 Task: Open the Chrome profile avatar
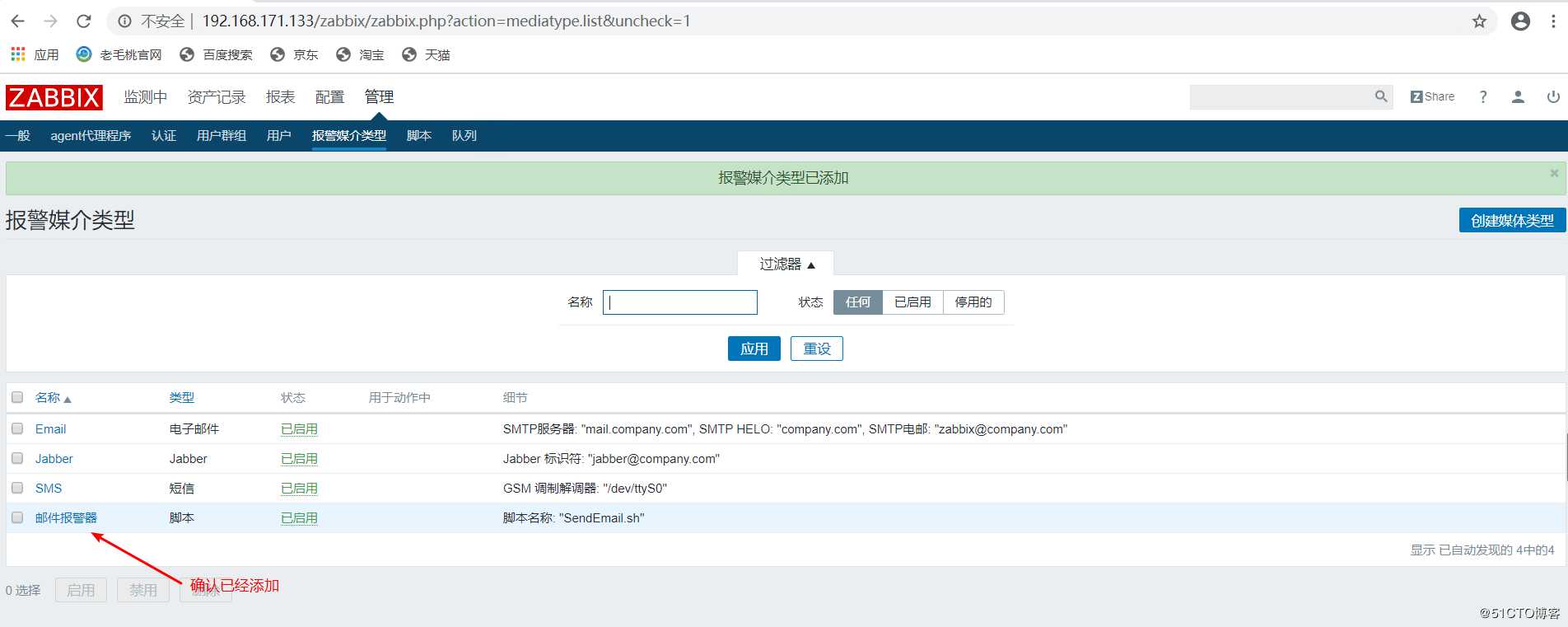1520,21
